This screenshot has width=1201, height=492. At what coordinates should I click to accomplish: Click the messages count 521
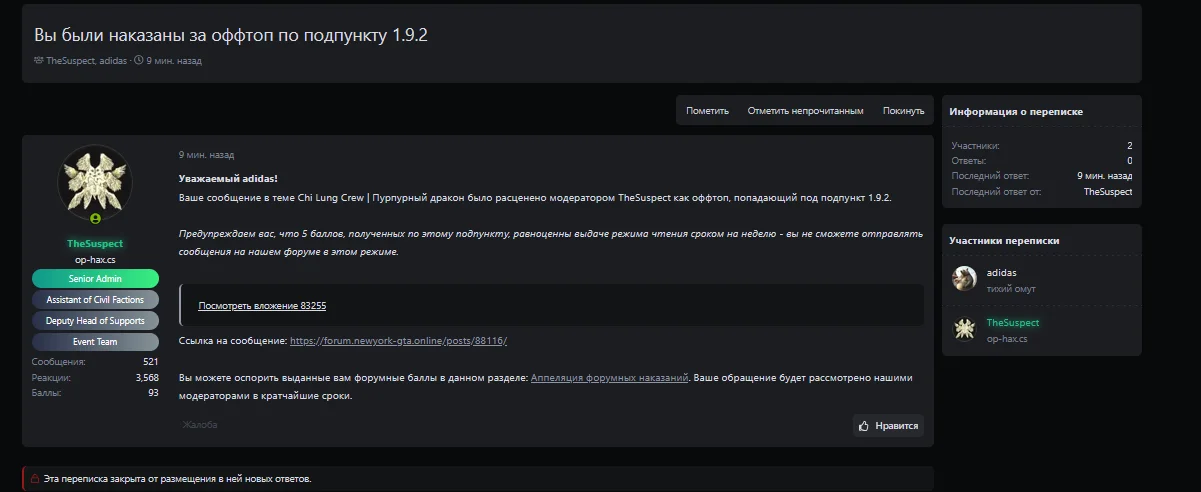pos(150,362)
